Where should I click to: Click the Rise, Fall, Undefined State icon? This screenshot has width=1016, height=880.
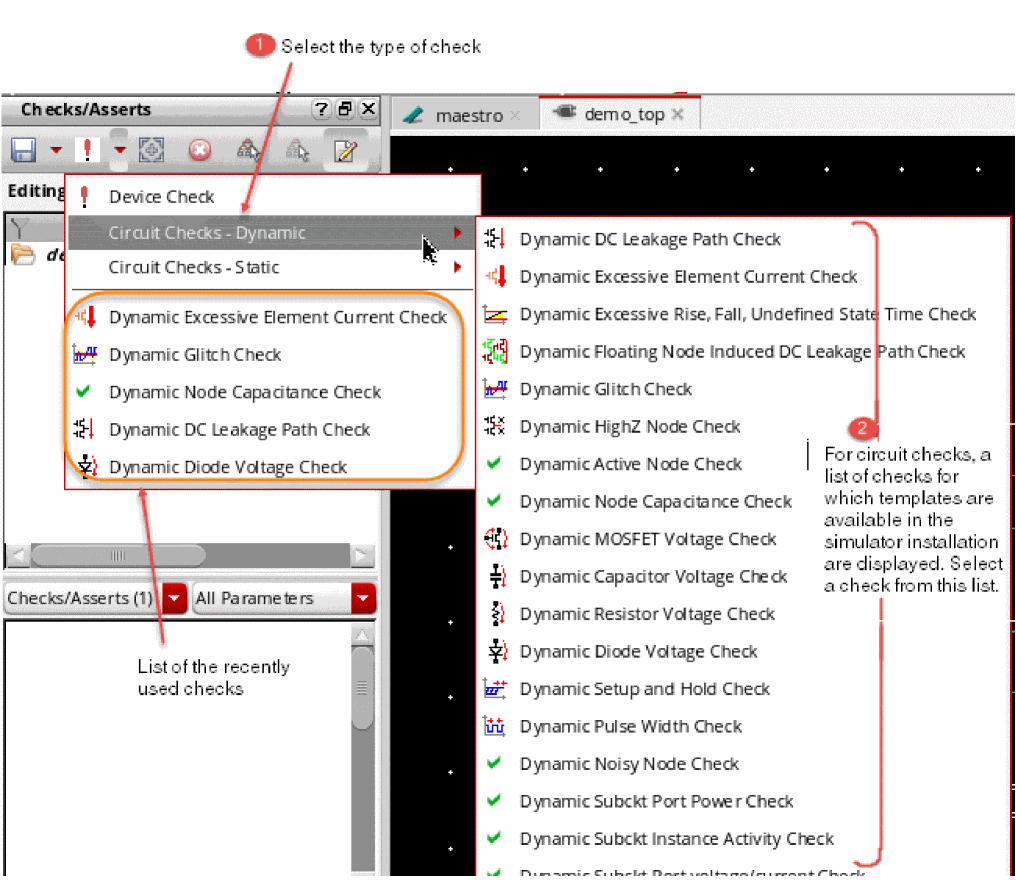tap(496, 314)
